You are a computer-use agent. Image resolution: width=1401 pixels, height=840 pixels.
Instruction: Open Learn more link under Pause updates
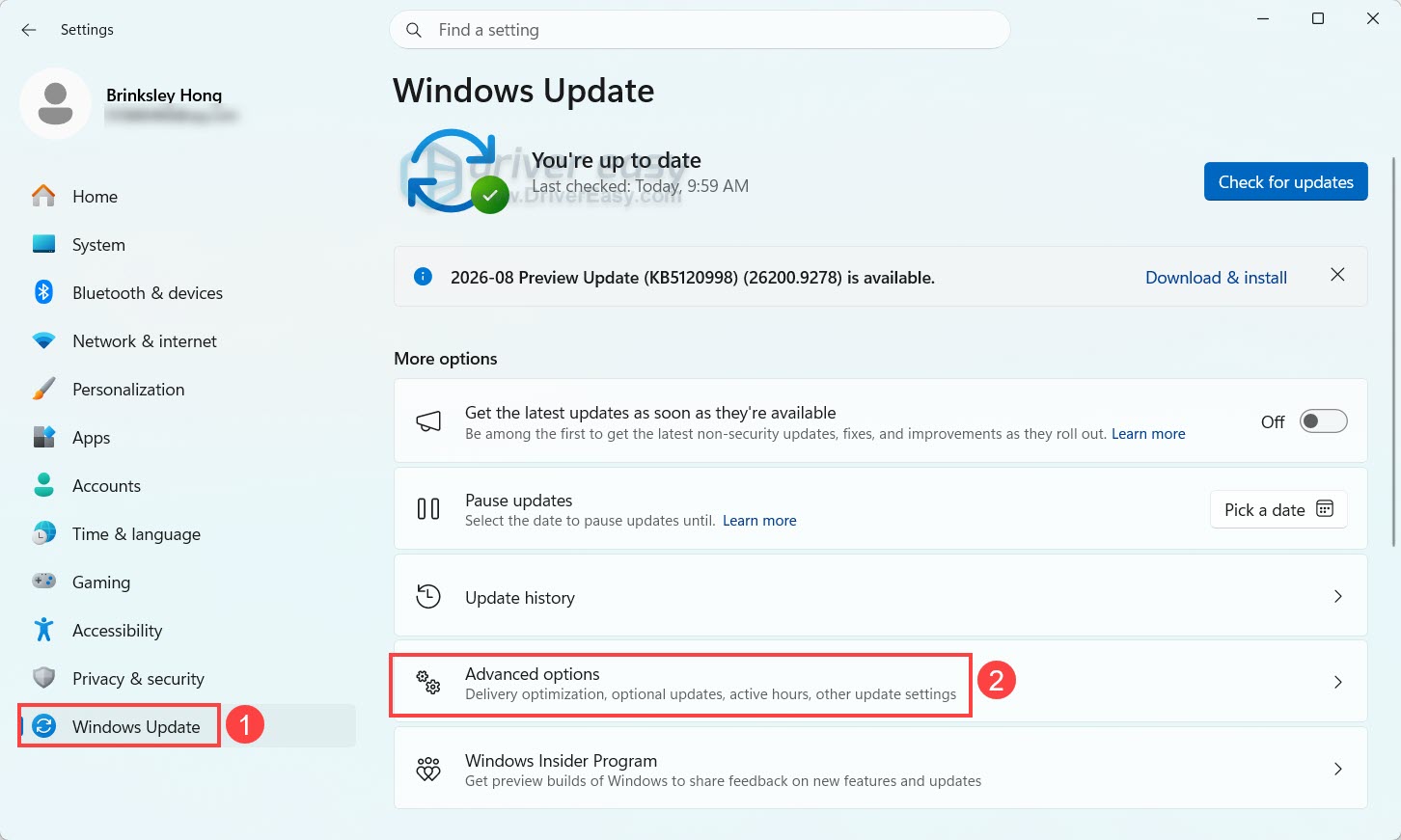pos(759,521)
